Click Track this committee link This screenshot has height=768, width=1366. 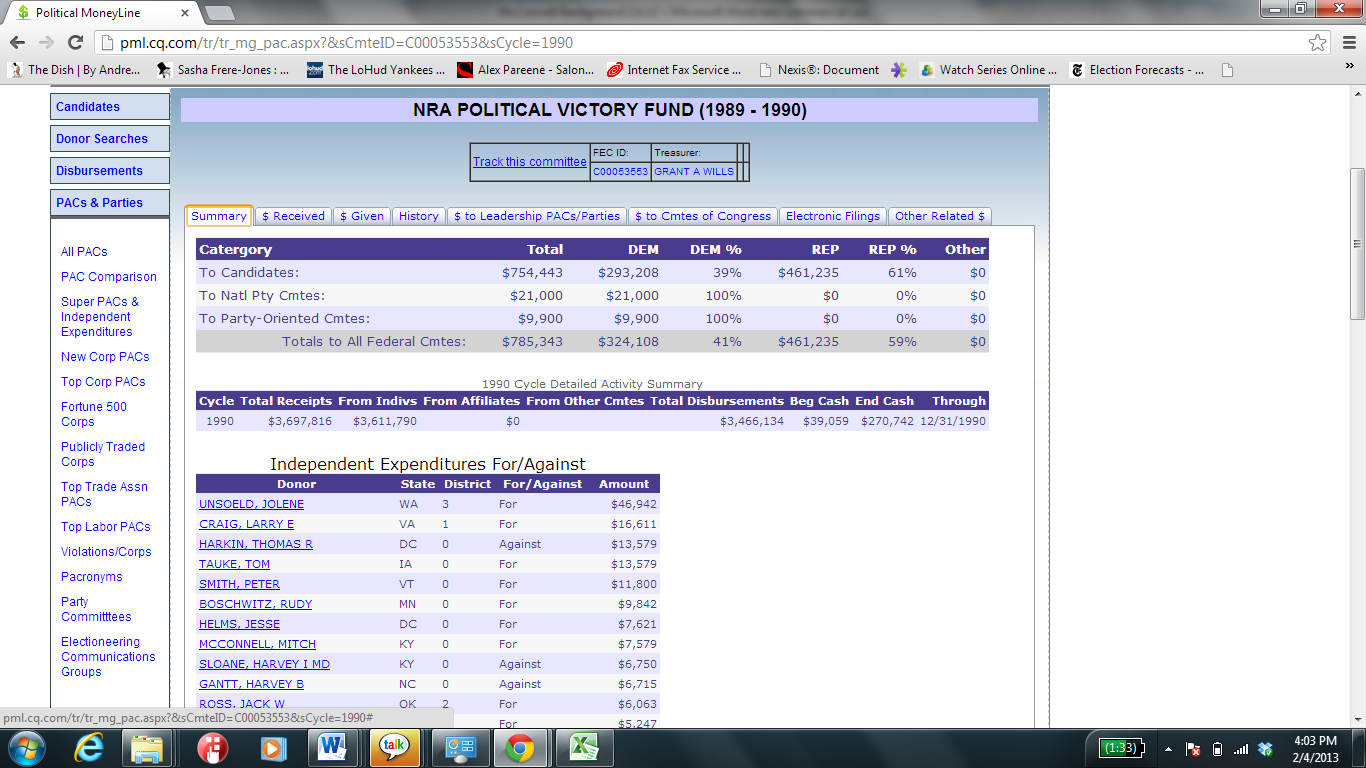(530, 162)
